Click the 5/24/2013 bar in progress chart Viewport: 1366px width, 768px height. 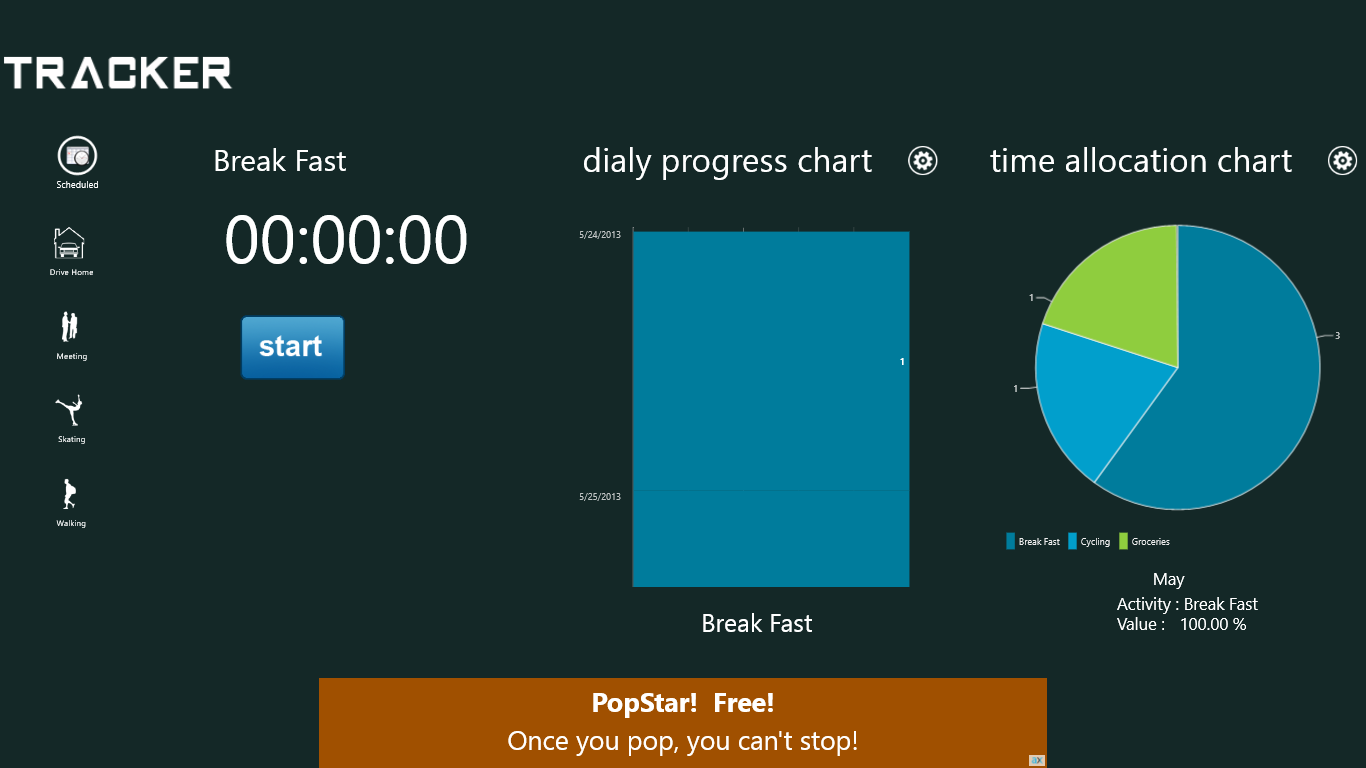pos(770,360)
